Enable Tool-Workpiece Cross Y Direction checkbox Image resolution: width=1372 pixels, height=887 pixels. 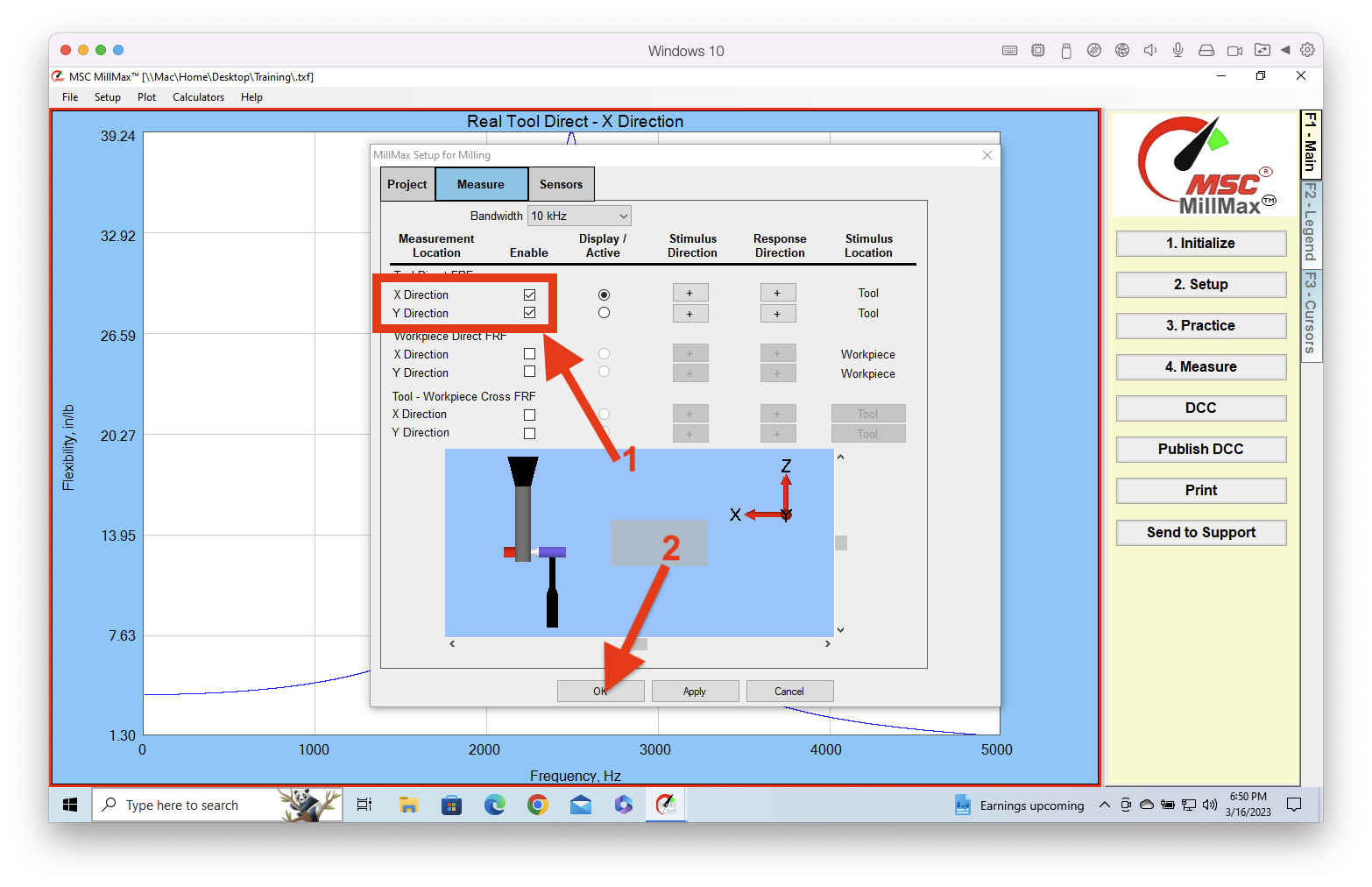529,433
